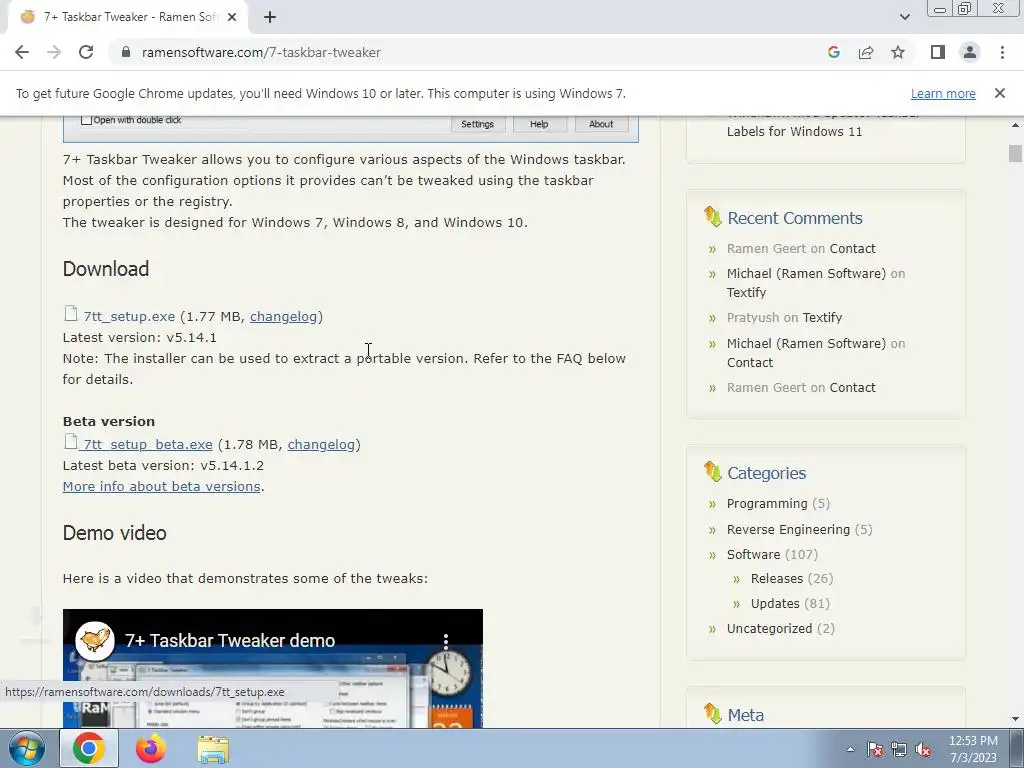Open volume speaker tray icon
Image resolution: width=1024 pixels, height=768 pixels.
[x=923, y=750]
